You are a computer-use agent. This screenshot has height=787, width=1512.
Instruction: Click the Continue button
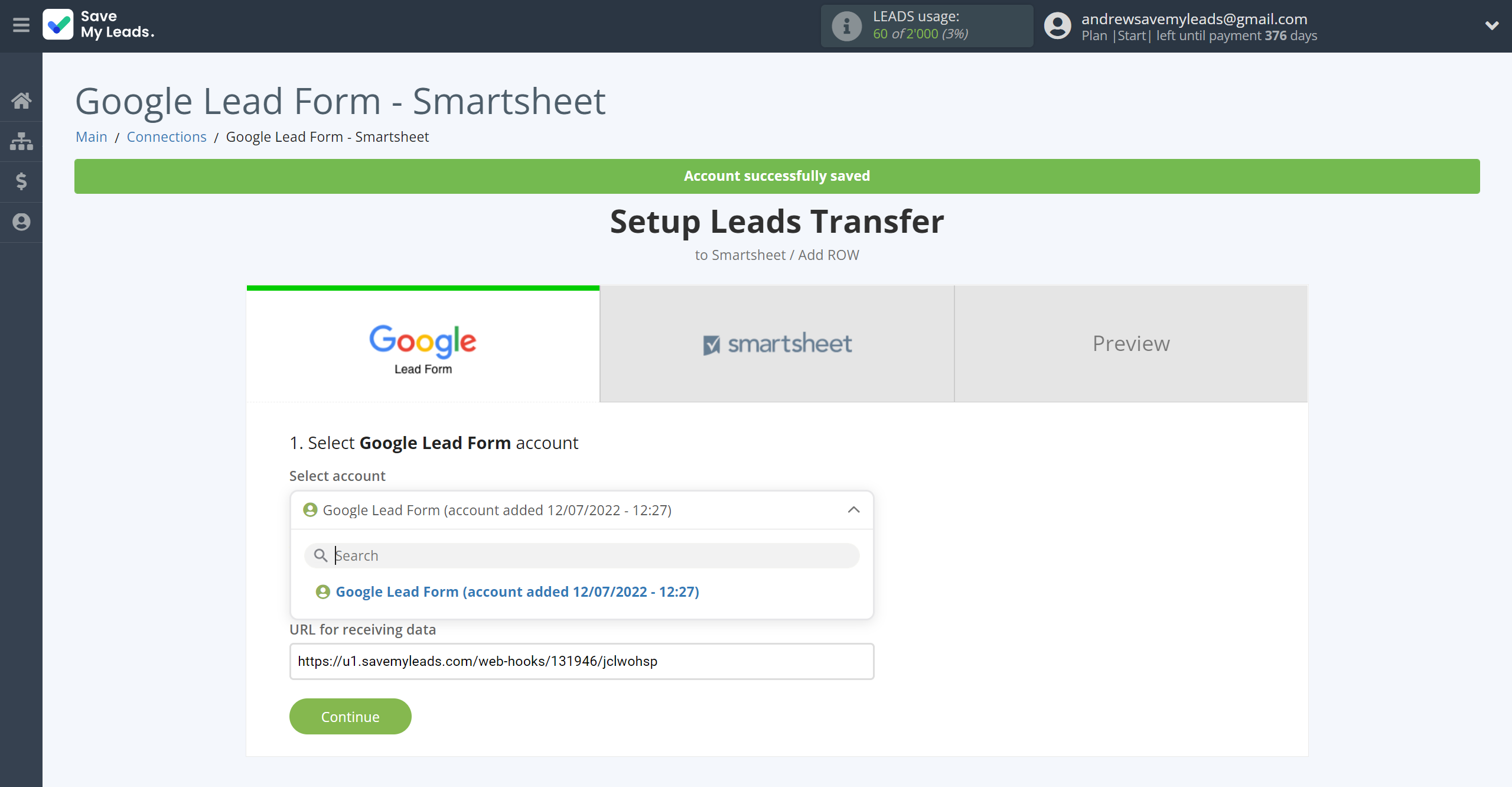pyautogui.click(x=350, y=716)
